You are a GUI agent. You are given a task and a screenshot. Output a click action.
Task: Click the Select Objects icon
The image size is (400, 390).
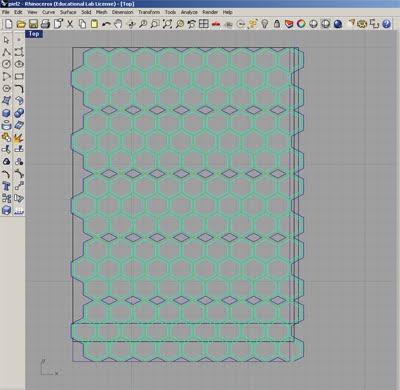click(x=253, y=24)
